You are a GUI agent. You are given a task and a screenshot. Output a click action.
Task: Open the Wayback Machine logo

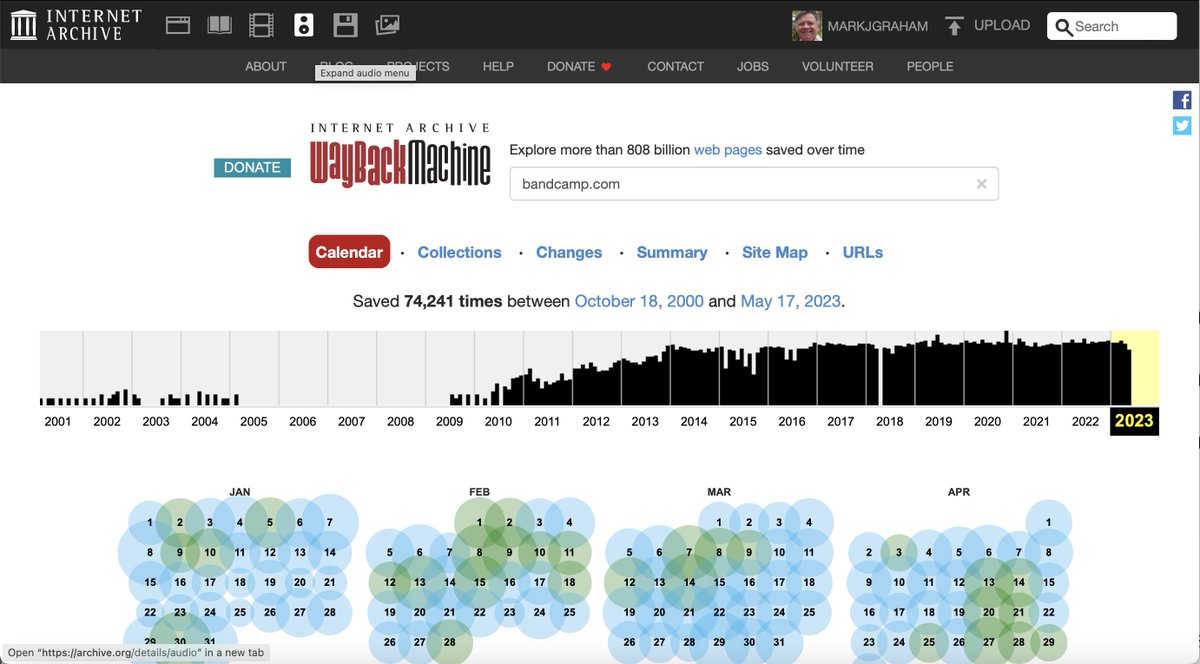point(400,155)
